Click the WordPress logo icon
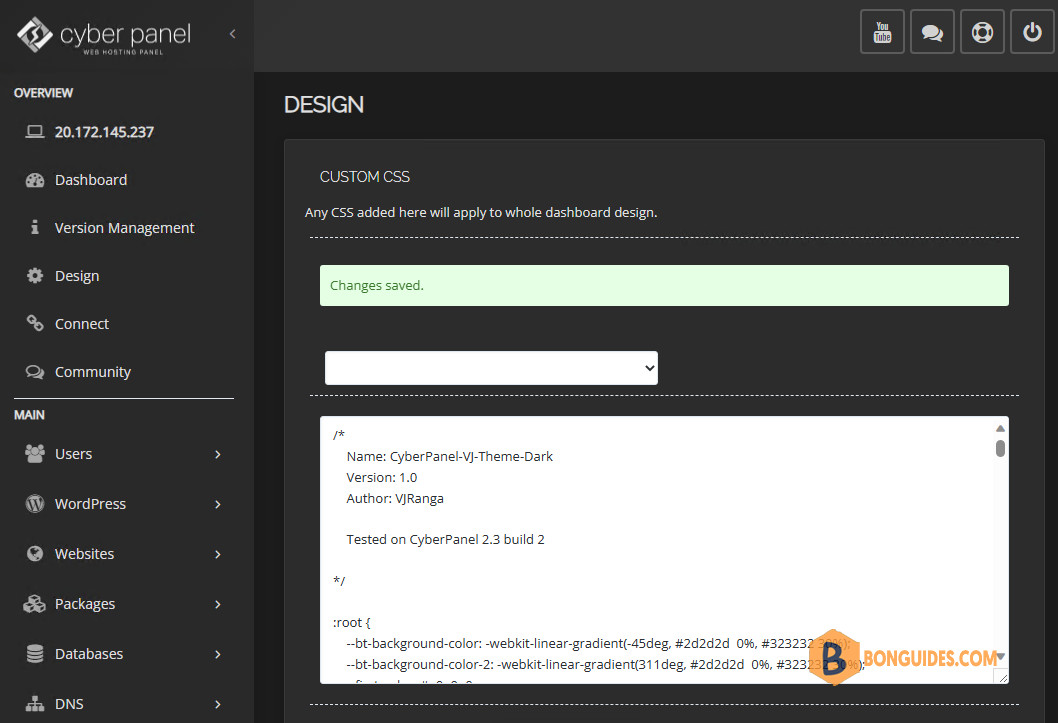The image size is (1058, 723). 34,503
